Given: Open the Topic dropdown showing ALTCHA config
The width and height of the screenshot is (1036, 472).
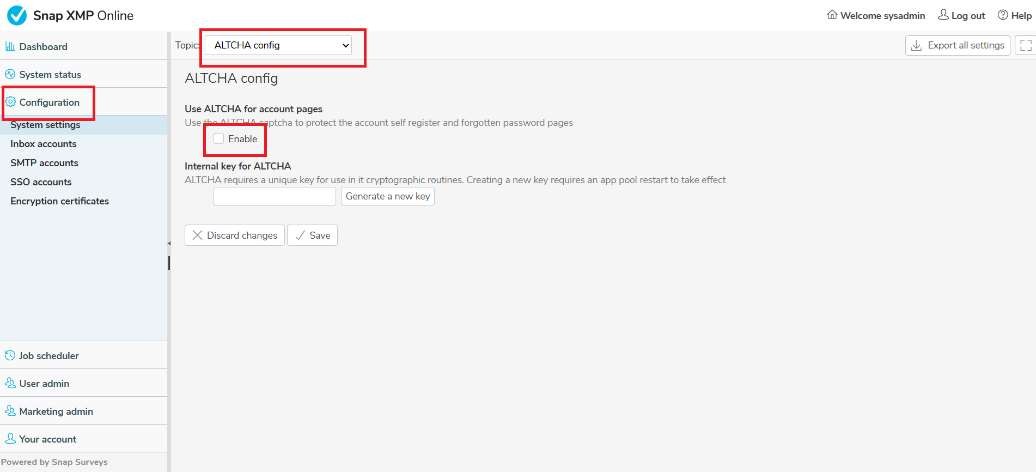Looking at the screenshot, I should [x=281, y=45].
